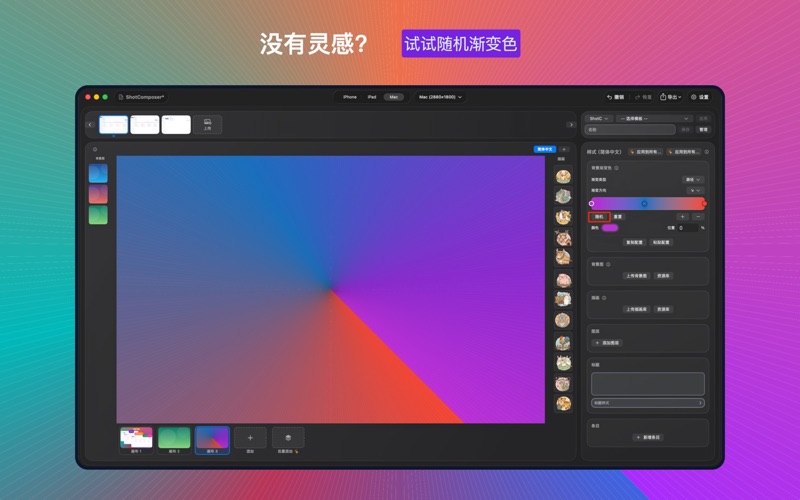This screenshot has width=800, height=500.
Task: Click the left arrow of the screenshot strip
Action: (90, 125)
